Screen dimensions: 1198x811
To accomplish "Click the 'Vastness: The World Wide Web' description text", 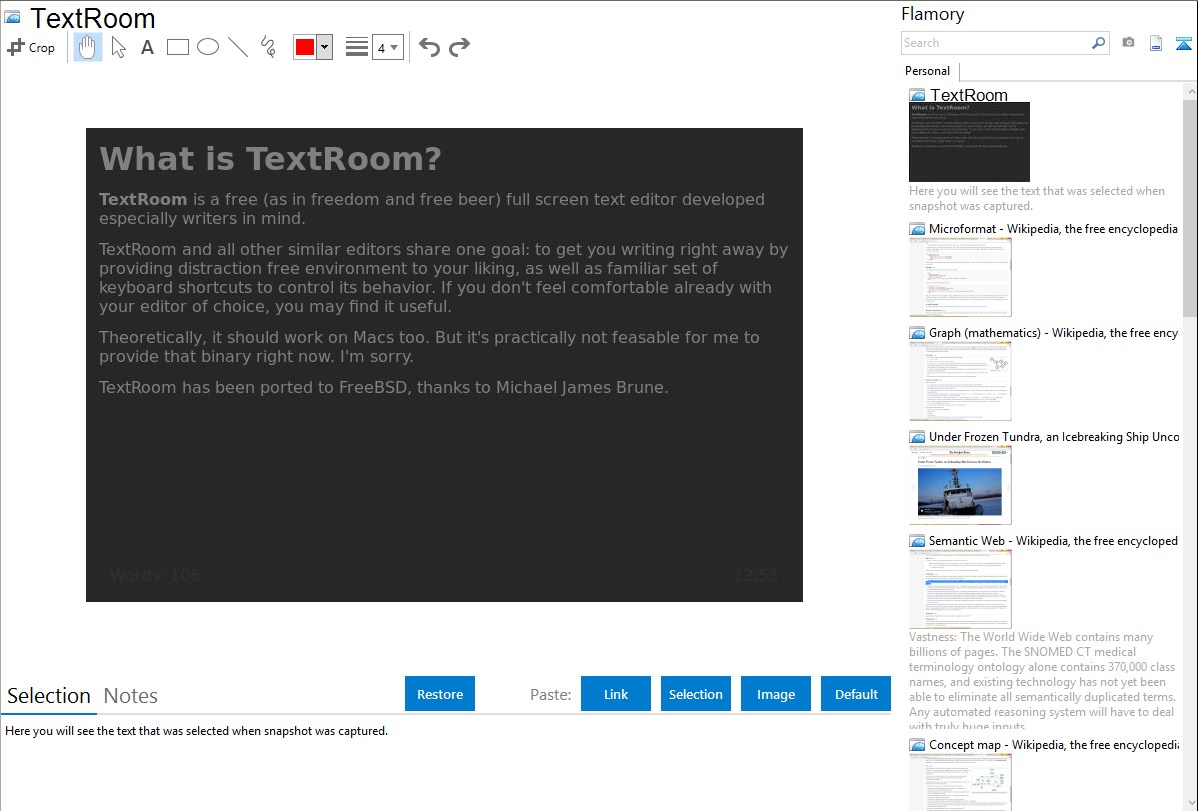I will [x=1042, y=681].
